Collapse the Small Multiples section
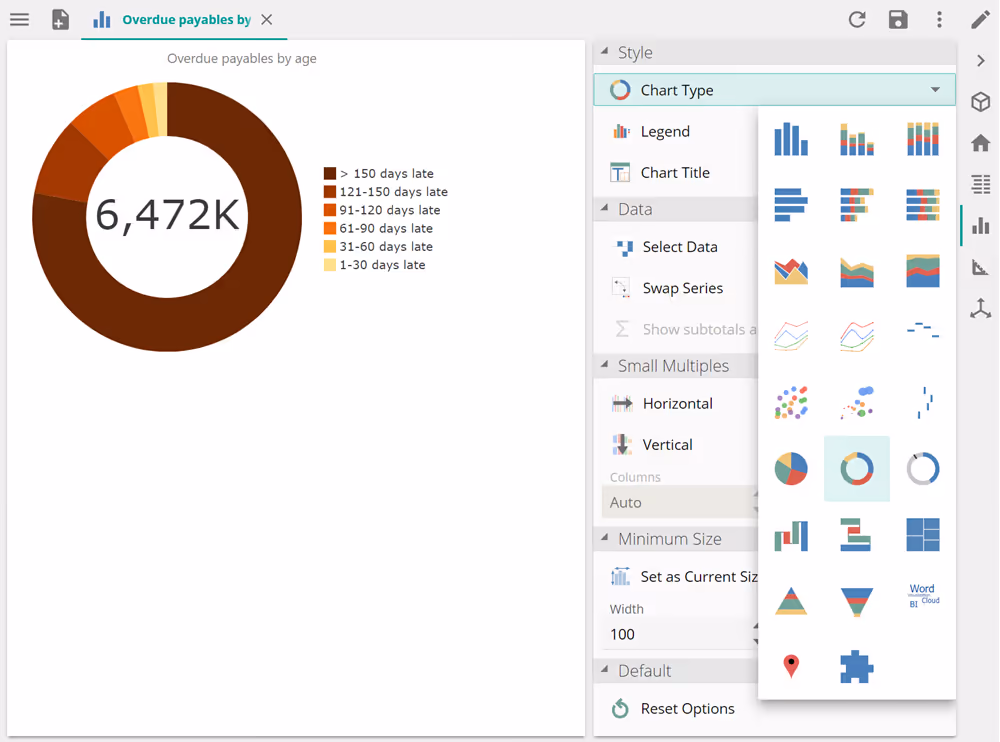Viewport: 1000px width, 742px height. pos(605,366)
